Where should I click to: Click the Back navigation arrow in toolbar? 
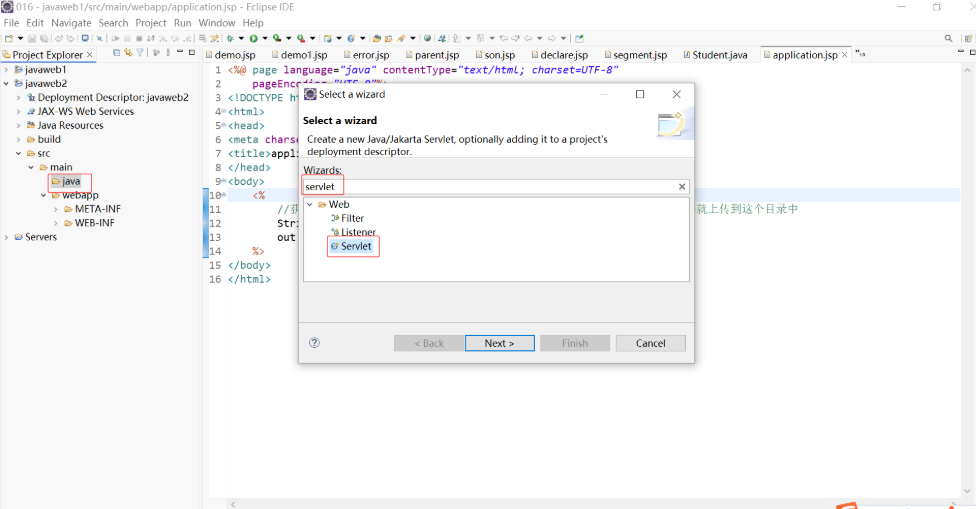pyautogui.click(x=528, y=39)
